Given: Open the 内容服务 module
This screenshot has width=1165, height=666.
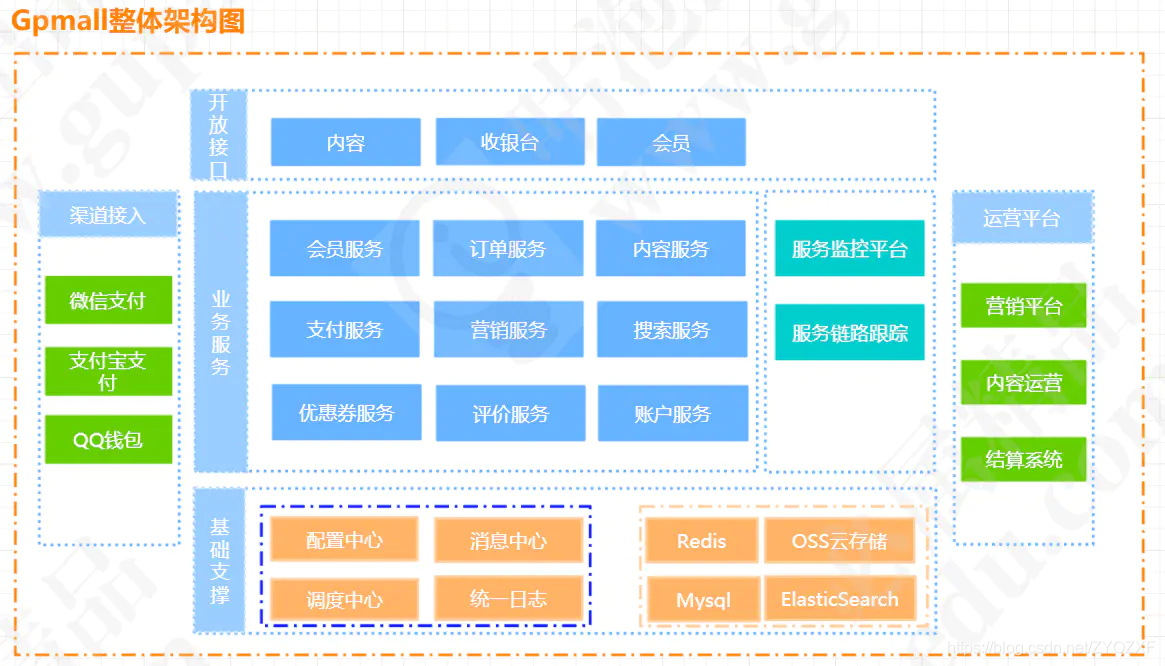Looking at the screenshot, I should 672,248.
